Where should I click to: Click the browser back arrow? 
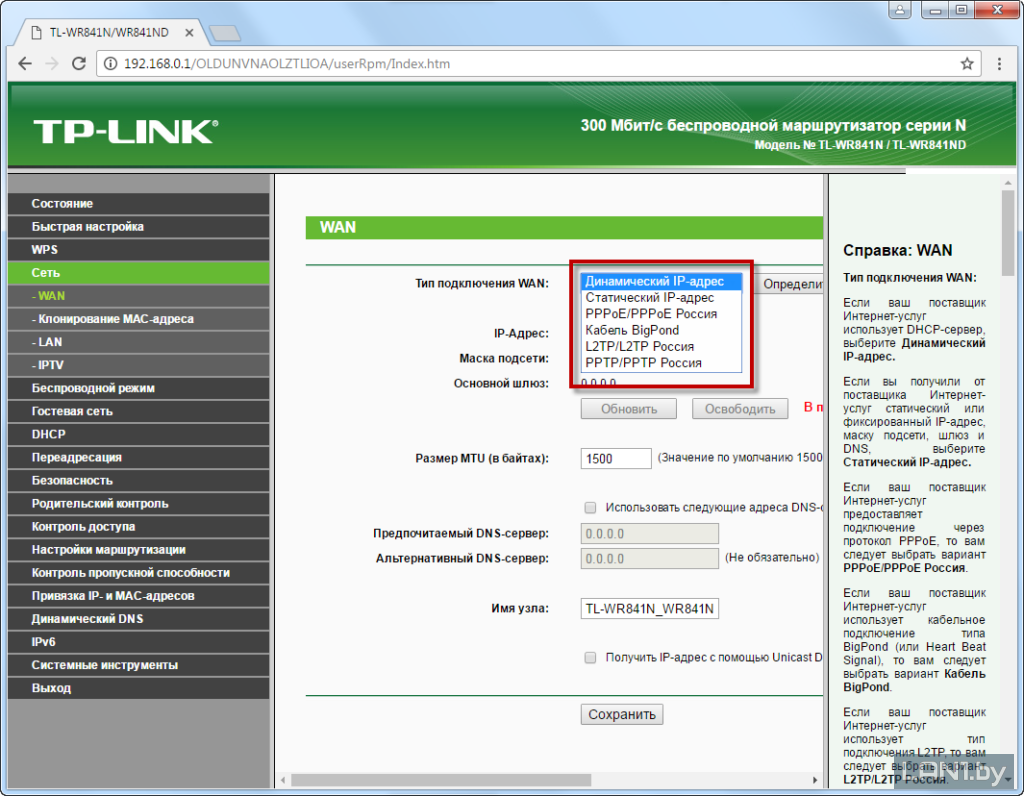pos(25,64)
